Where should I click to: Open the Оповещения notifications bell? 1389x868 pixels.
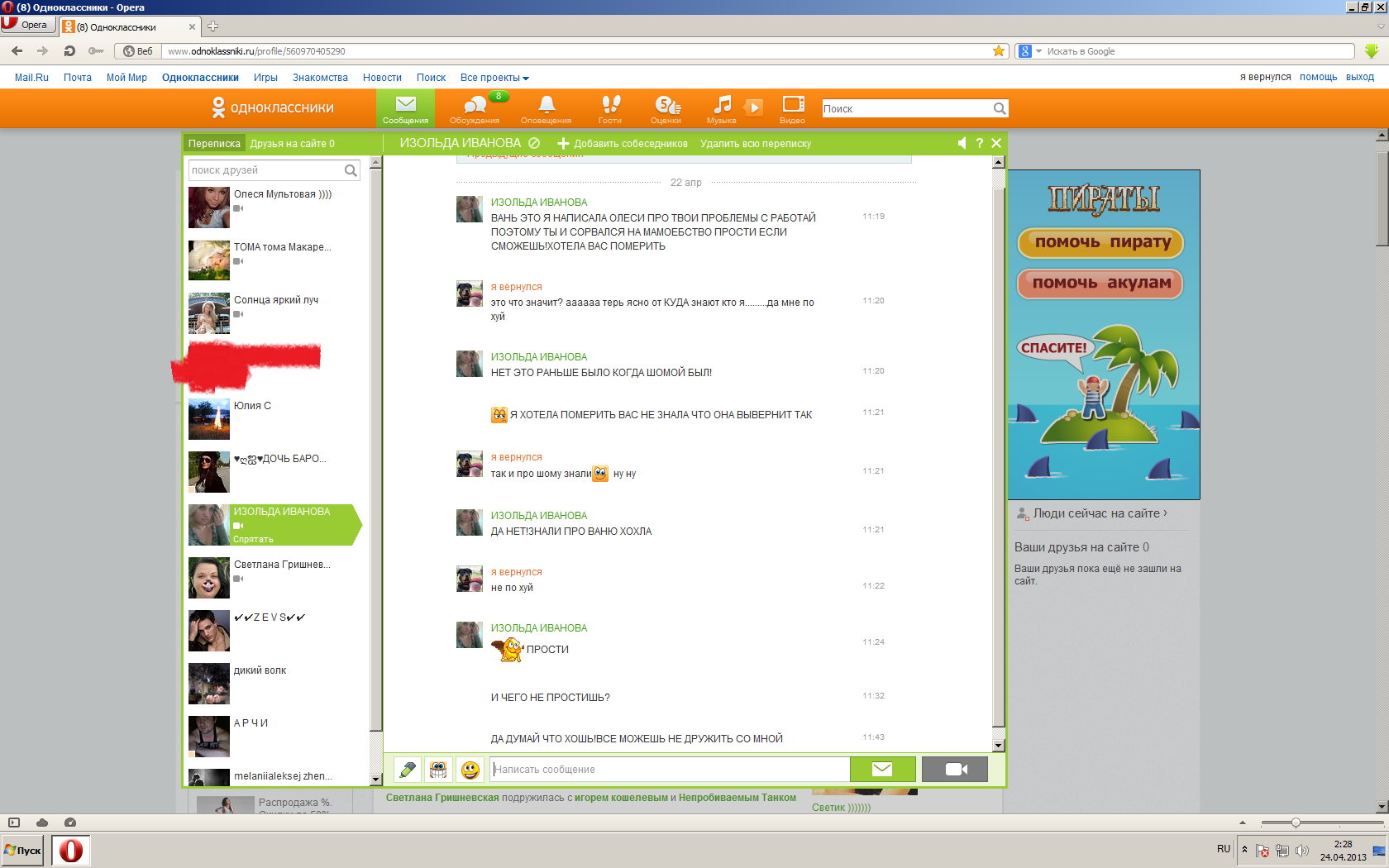546,108
